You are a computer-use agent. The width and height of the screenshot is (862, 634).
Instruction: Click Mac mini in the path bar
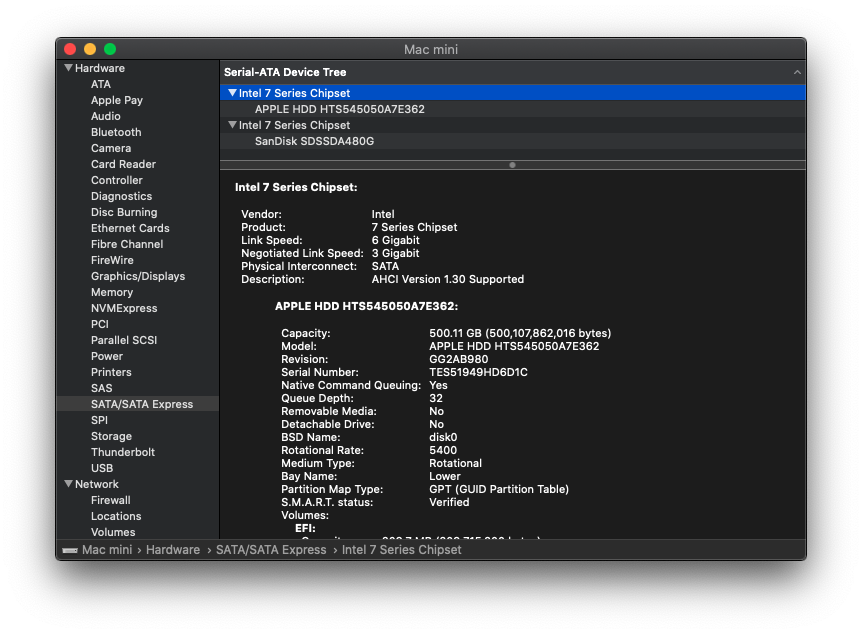tap(107, 550)
